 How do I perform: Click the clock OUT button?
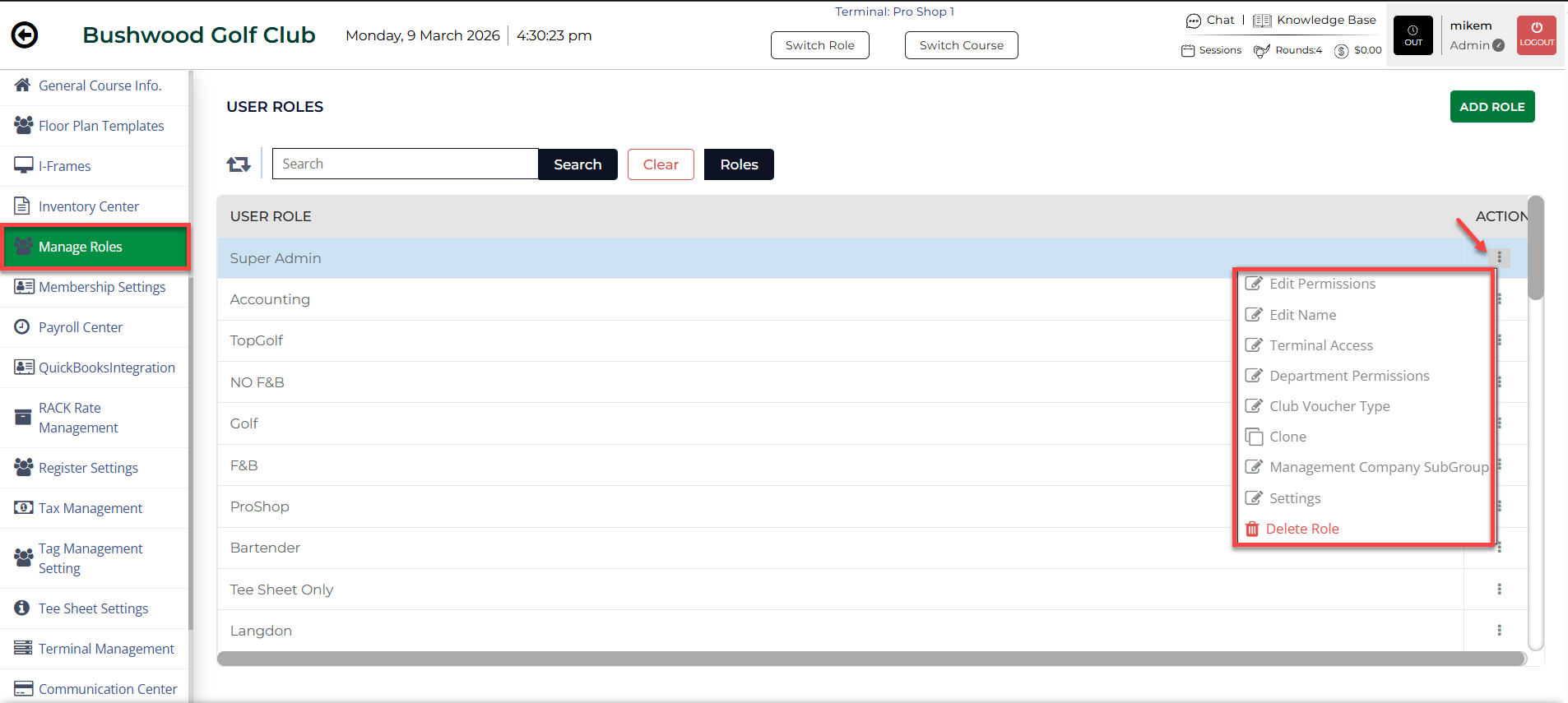tap(1413, 35)
